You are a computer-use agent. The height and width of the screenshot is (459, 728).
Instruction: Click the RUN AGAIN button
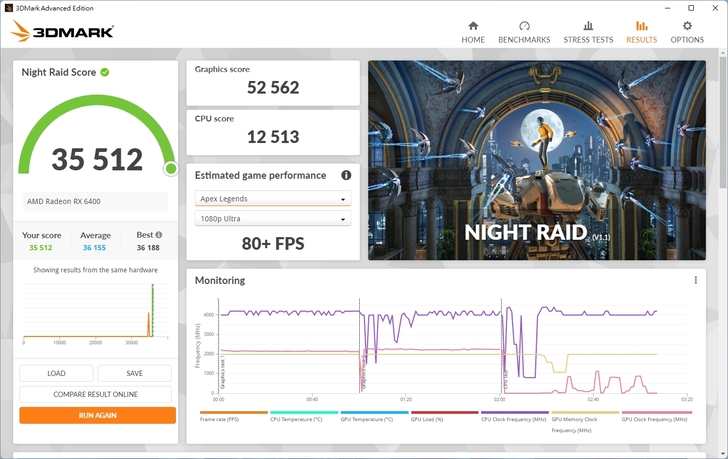(x=98, y=415)
